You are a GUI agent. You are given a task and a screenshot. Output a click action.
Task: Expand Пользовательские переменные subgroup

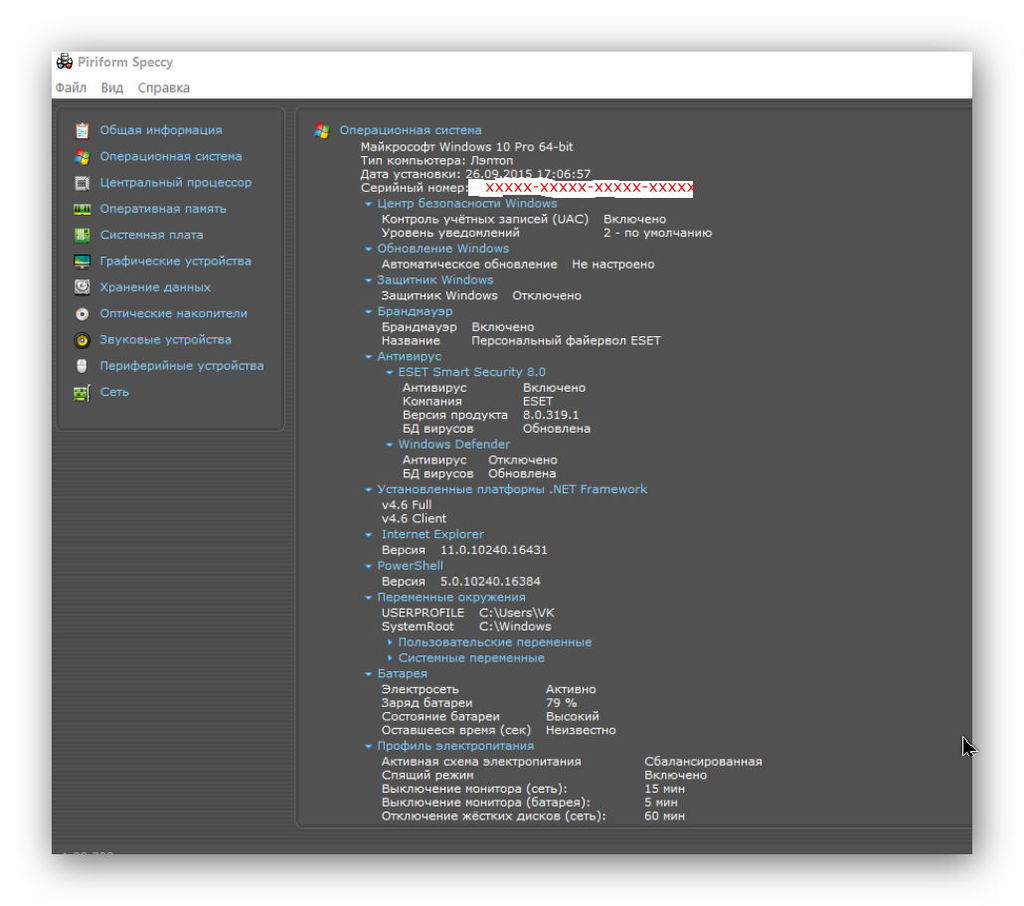point(390,642)
